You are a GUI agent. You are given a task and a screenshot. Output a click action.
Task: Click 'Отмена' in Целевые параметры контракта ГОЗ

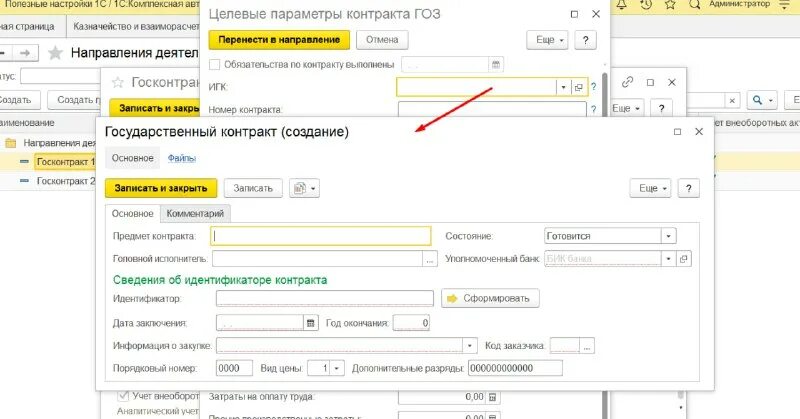pyautogui.click(x=382, y=40)
